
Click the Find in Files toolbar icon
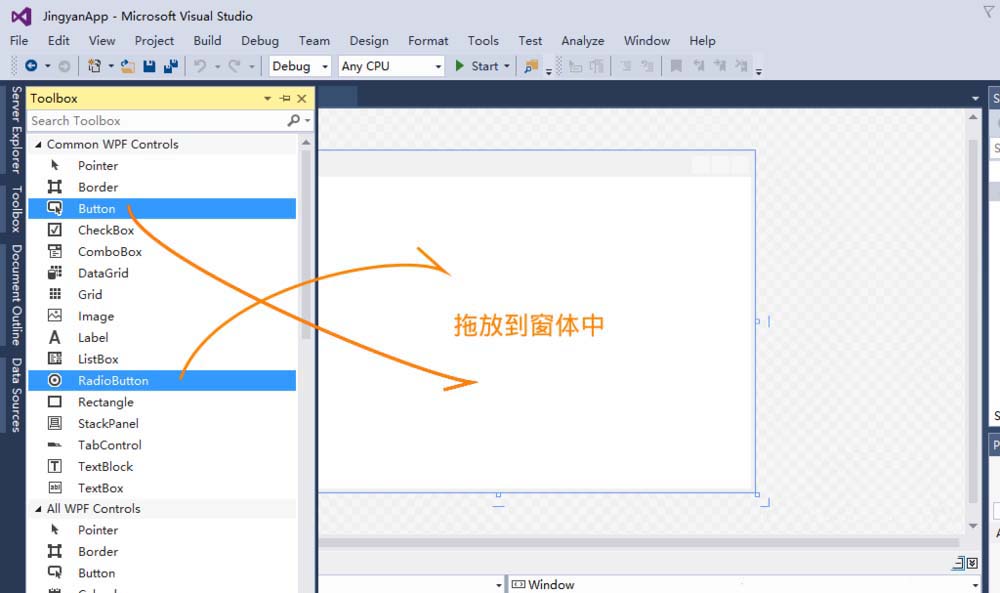531,66
